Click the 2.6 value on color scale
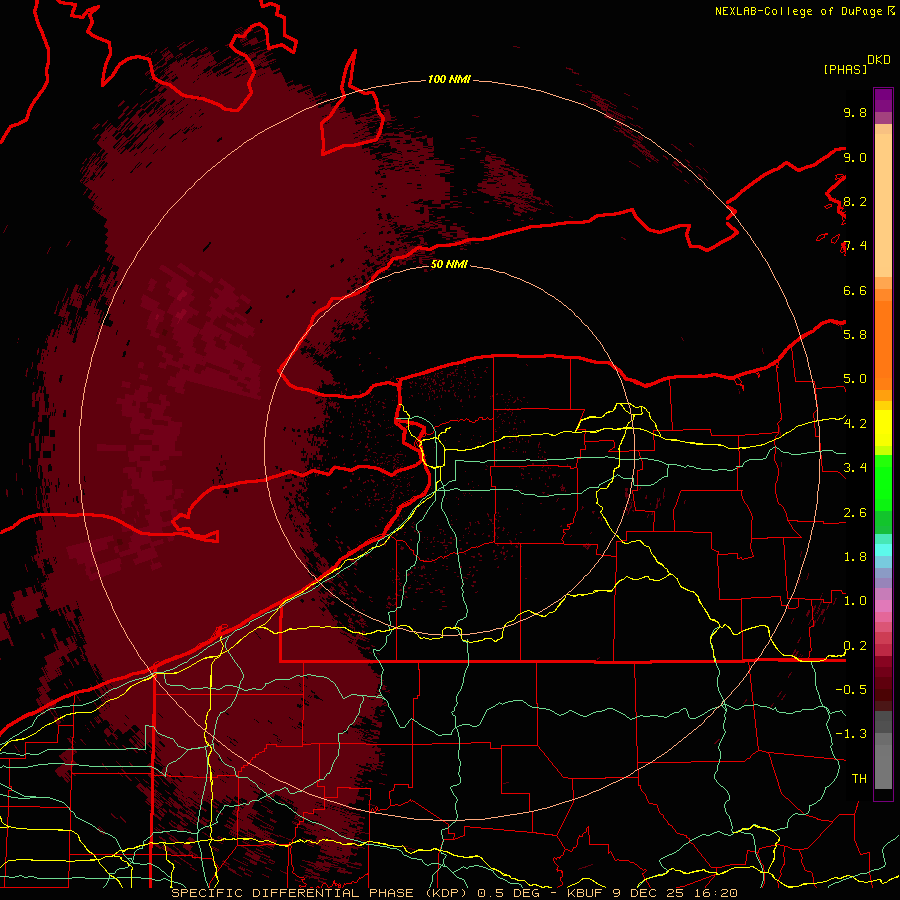This screenshot has height=900, width=900. [855, 512]
